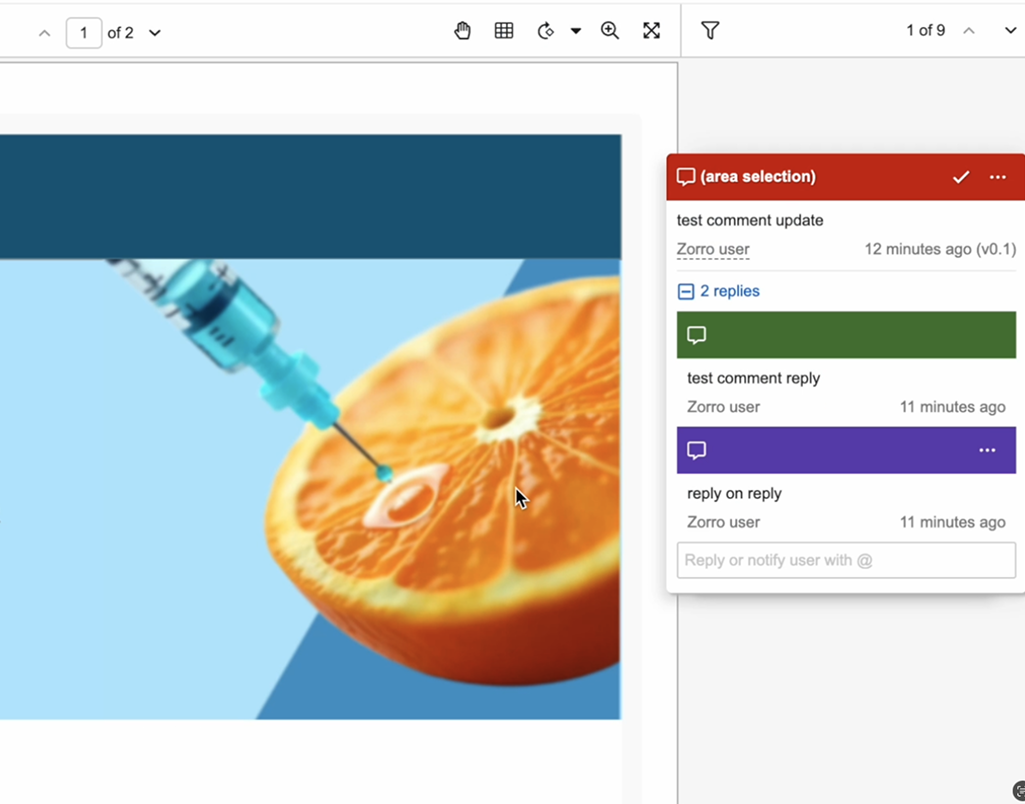Image resolution: width=1025 pixels, height=804 pixels.
Task: Open the page list dropdown chevron
Action: (x=155, y=33)
